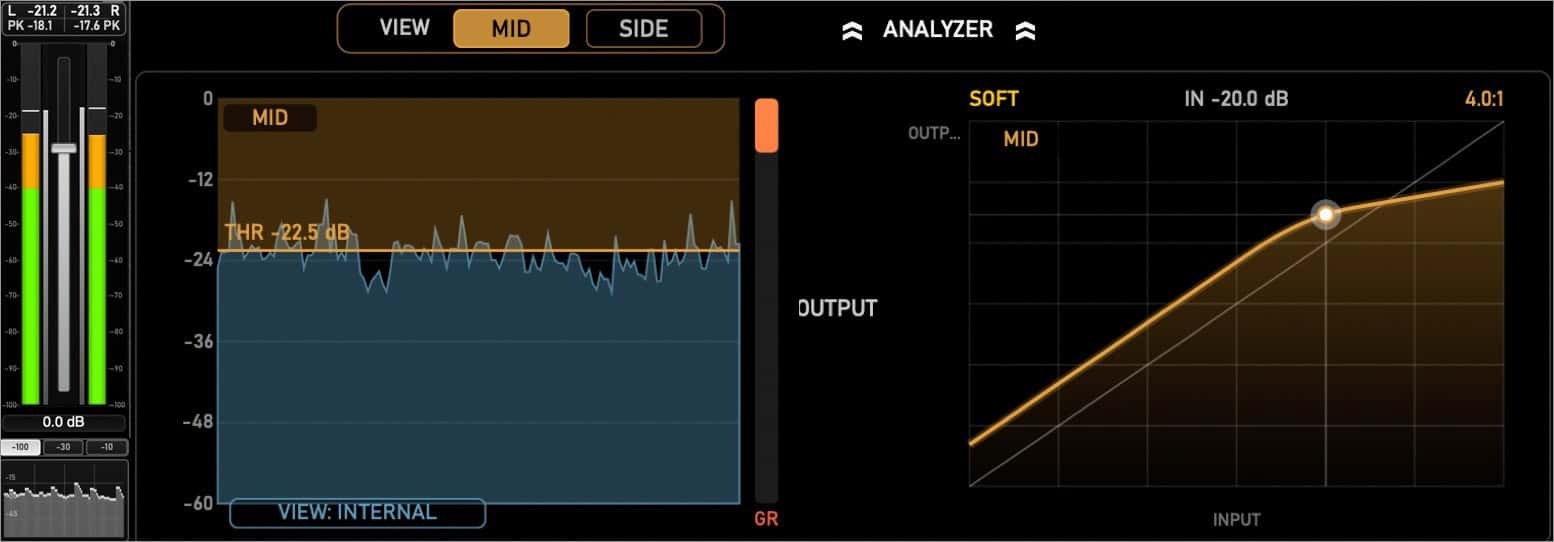Image resolution: width=1554 pixels, height=542 pixels.
Task: Switch to the SIDE channel
Action: (643, 28)
